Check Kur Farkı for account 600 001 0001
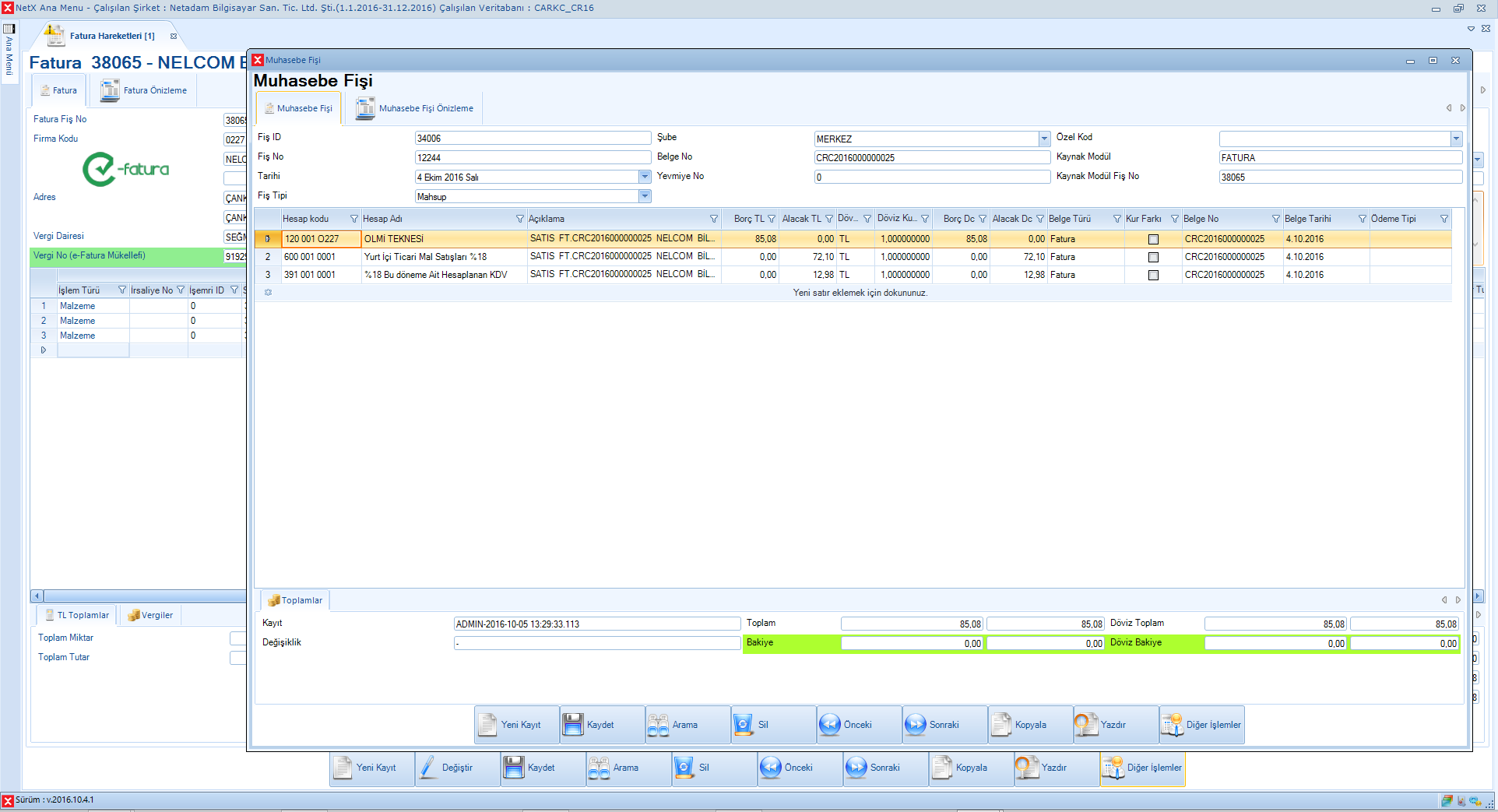Image resolution: width=1498 pixels, height=812 pixels. click(x=1153, y=257)
